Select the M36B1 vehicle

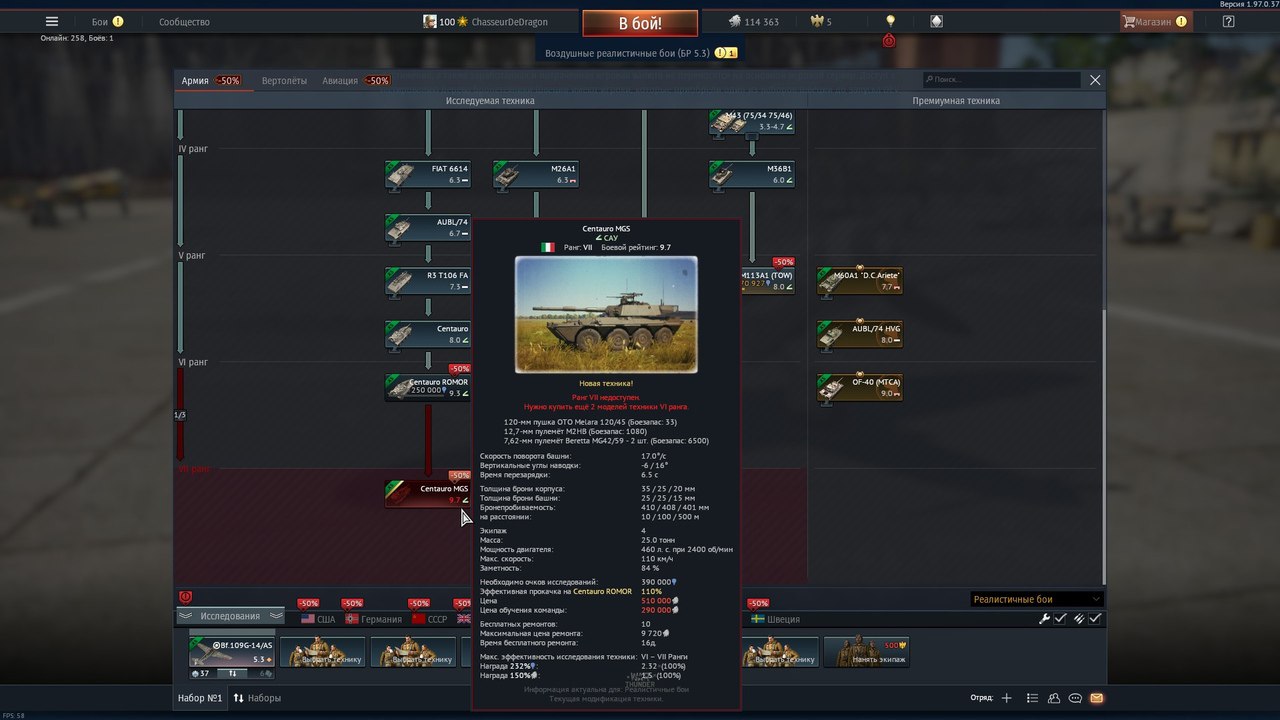[x=752, y=175]
